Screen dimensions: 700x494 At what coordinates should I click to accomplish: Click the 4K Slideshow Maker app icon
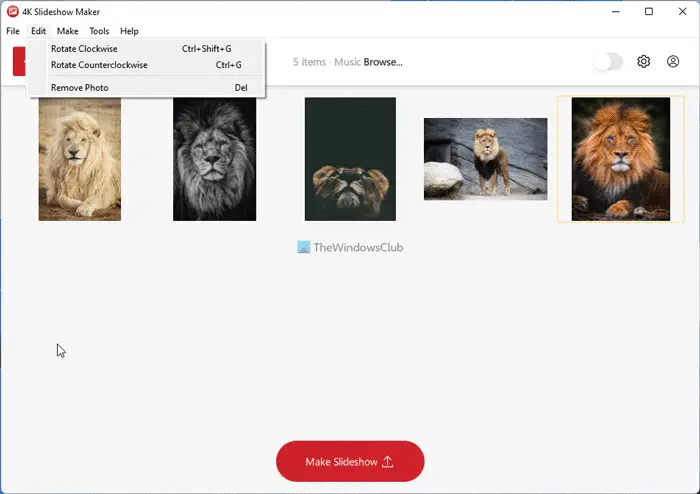[x=12, y=12]
